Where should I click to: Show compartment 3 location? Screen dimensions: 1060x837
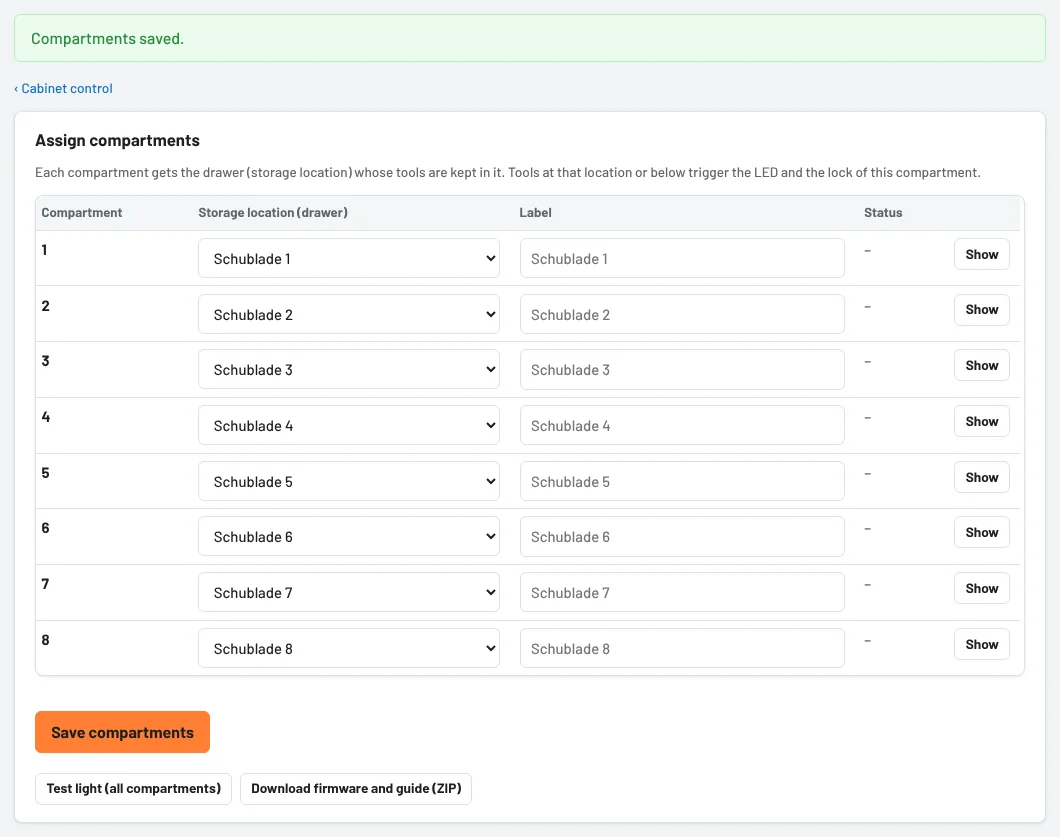pos(982,366)
